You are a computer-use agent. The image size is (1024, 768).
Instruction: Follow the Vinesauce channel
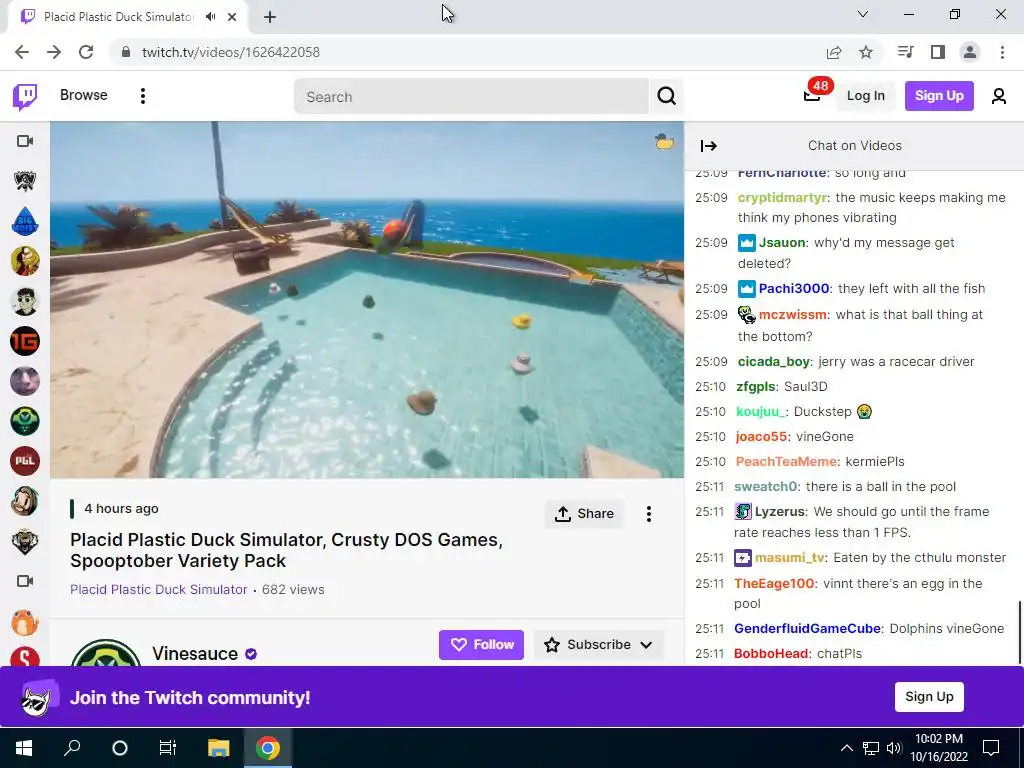481,645
